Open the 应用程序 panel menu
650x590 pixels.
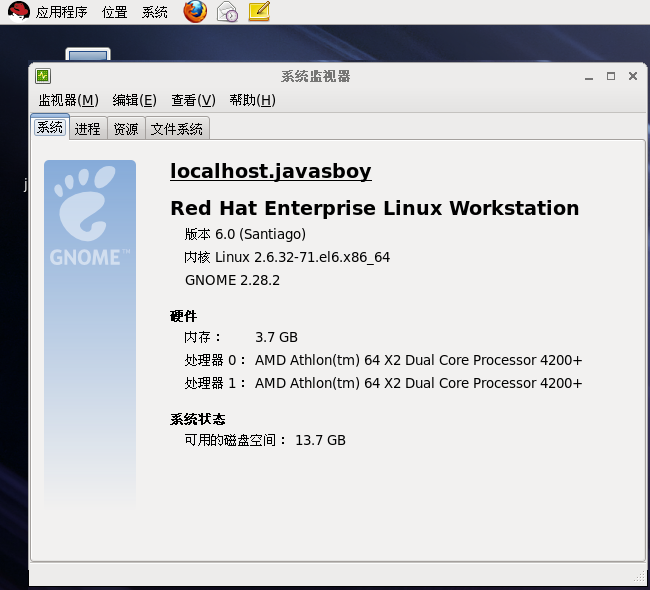pos(61,12)
